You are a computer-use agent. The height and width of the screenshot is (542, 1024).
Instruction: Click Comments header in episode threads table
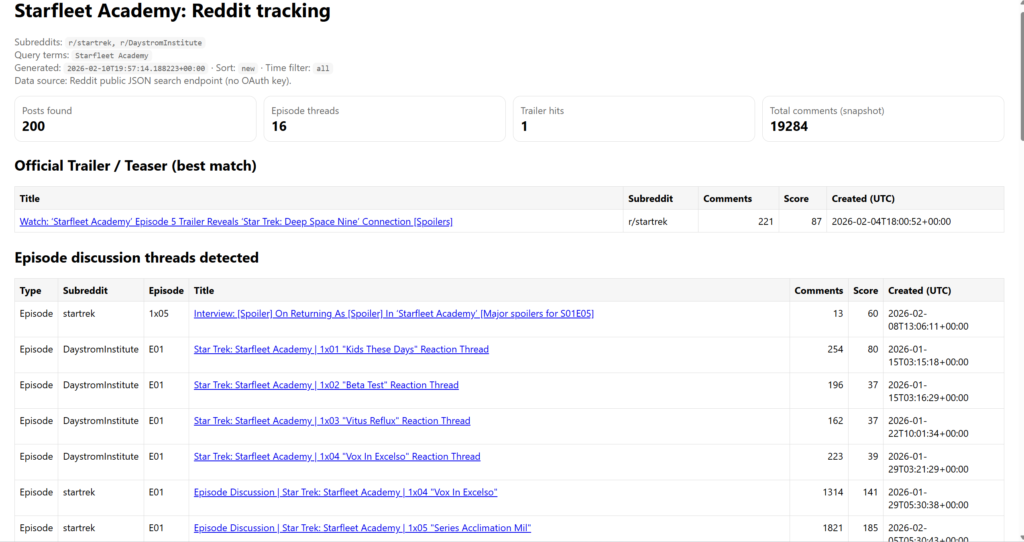(818, 291)
